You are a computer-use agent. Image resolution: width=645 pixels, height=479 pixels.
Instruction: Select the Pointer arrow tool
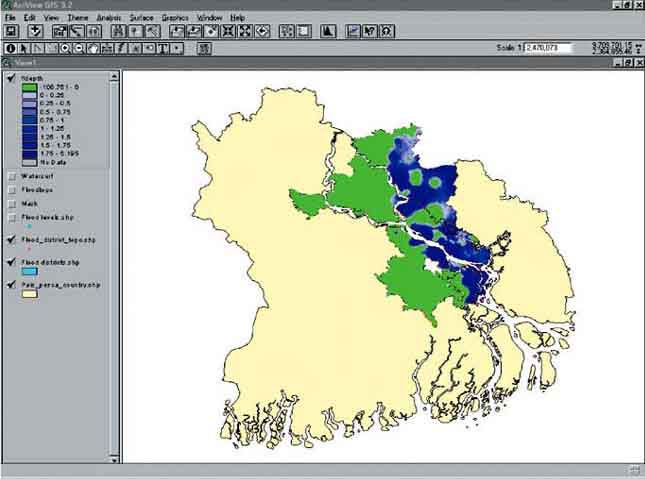tap(24, 47)
